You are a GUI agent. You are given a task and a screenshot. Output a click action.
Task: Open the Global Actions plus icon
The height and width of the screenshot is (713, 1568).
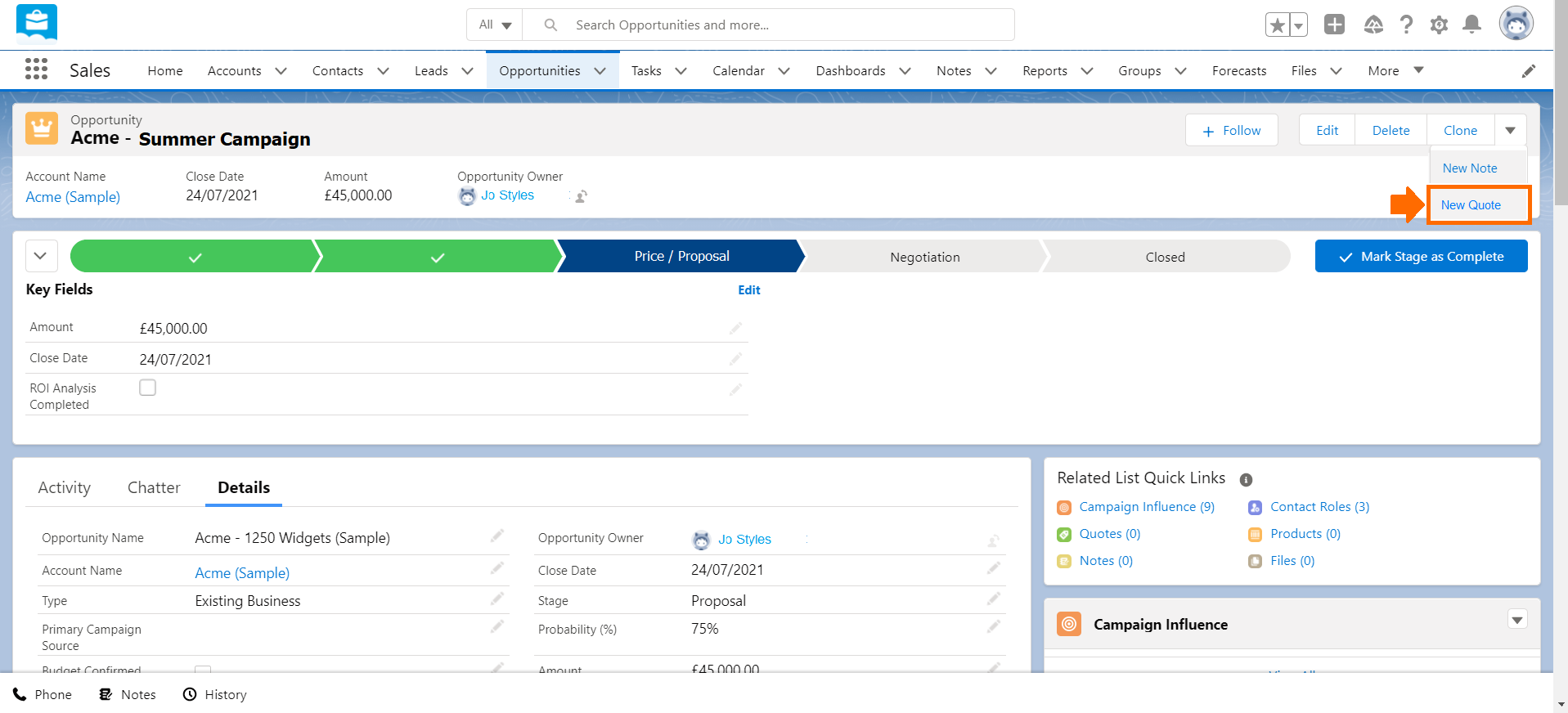click(x=1334, y=25)
